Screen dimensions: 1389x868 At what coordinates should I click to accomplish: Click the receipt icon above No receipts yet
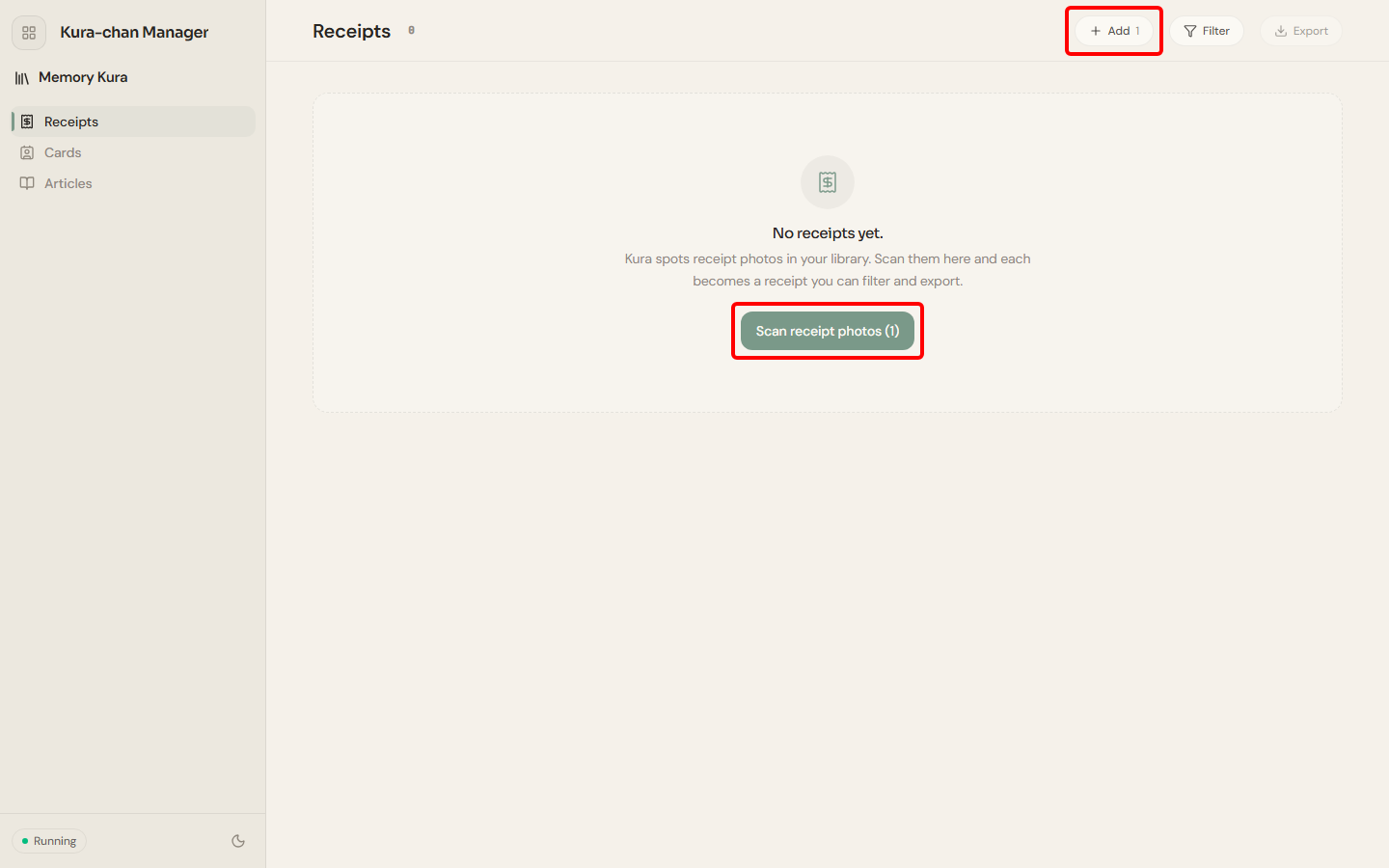tap(828, 182)
